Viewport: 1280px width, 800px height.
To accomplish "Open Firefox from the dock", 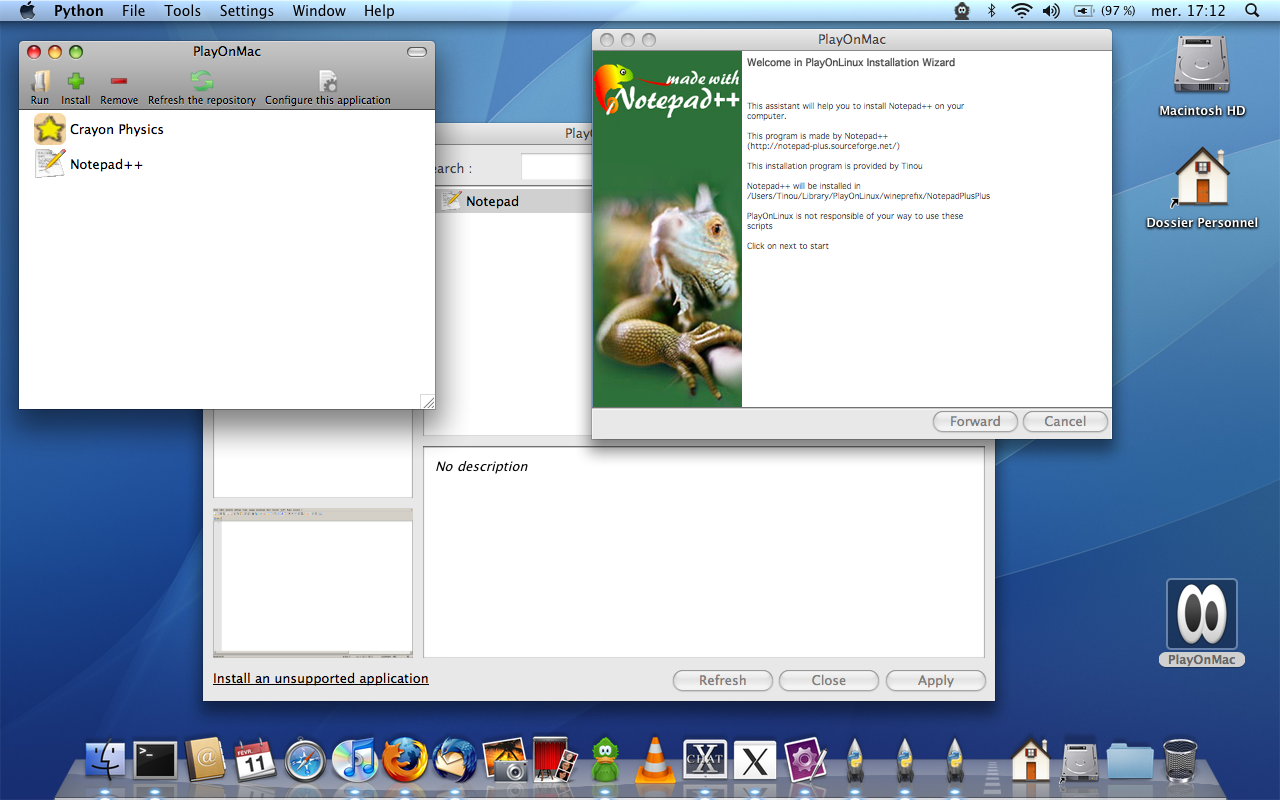I will point(405,760).
